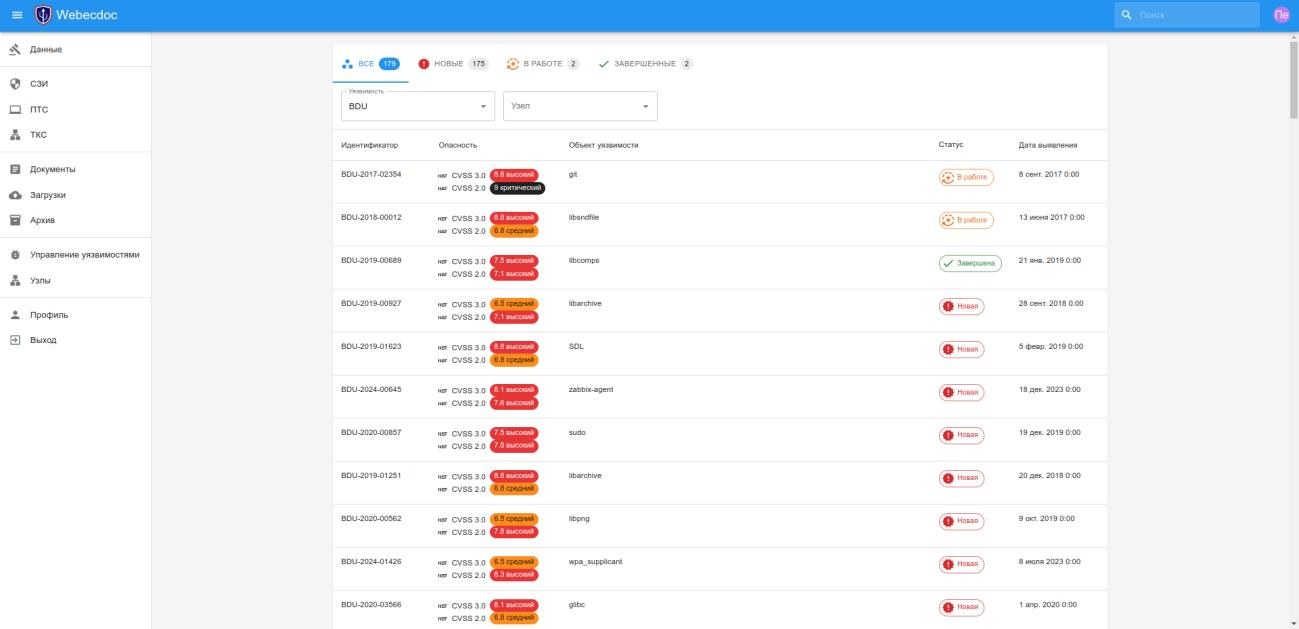Click the Узлы nodes icon
This screenshot has width=1299, height=629.
click(15, 281)
